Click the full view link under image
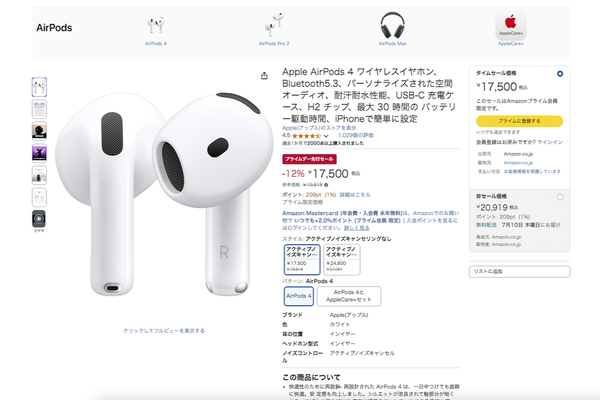The height and width of the screenshot is (400, 600). coord(164,331)
